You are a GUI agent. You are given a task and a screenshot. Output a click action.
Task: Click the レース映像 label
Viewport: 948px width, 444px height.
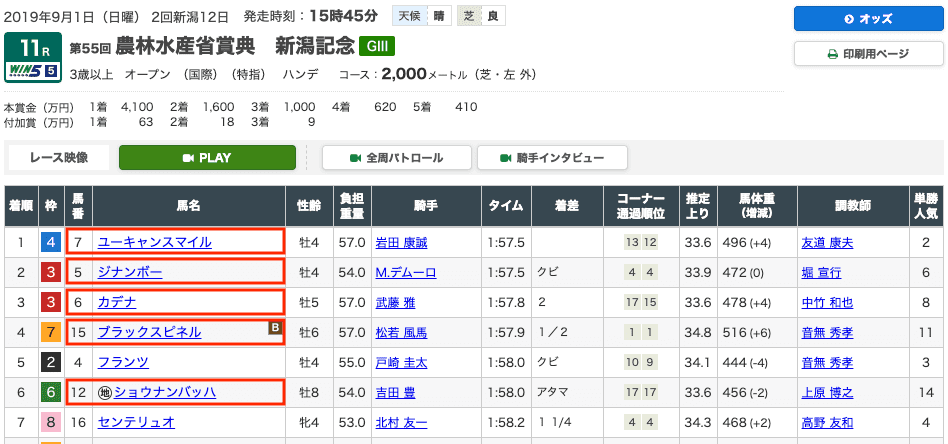[x=59, y=158]
